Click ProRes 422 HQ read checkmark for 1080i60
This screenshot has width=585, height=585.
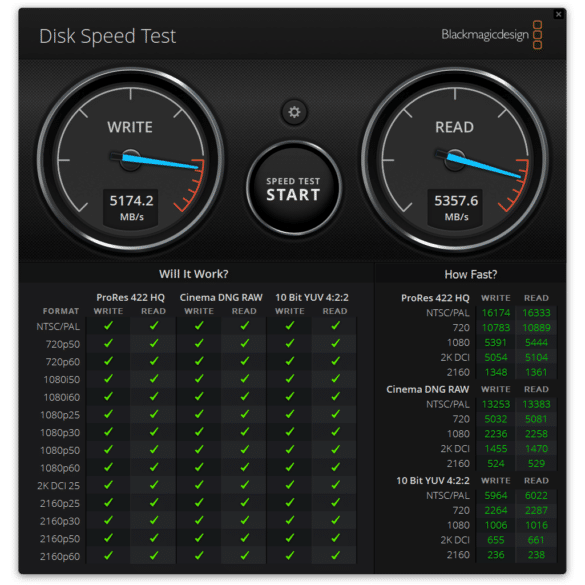pyautogui.click(x=154, y=396)
